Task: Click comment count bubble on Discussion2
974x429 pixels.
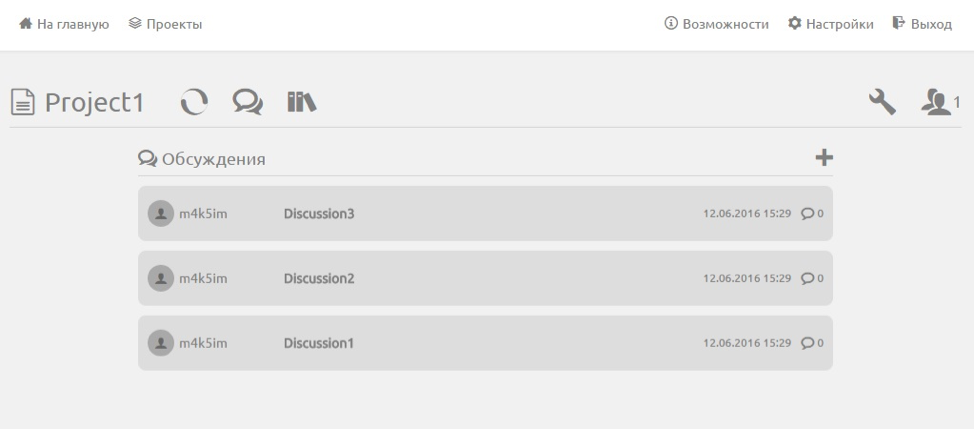Action: point(812,278)
